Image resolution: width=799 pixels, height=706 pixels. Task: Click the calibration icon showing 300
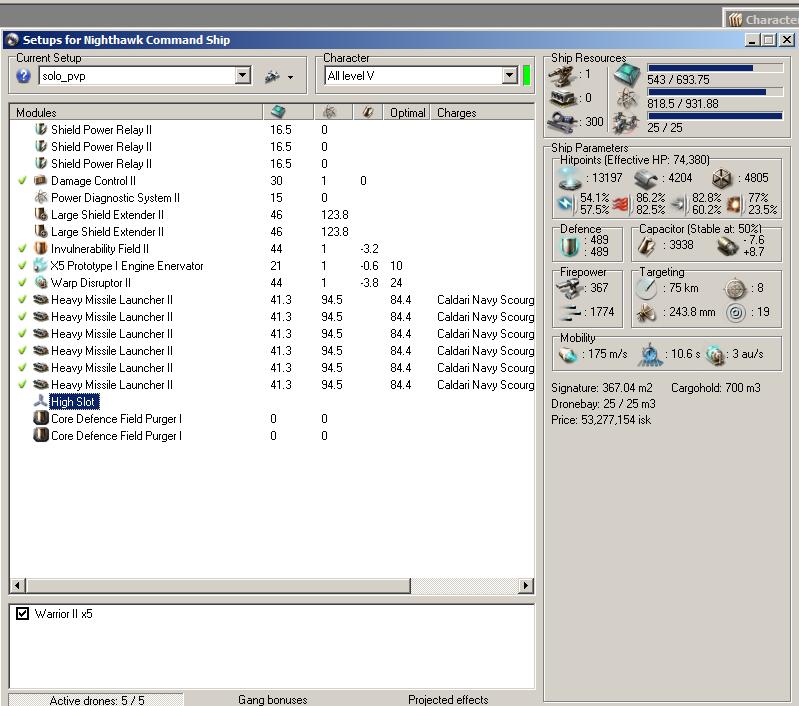click(564, 122)
